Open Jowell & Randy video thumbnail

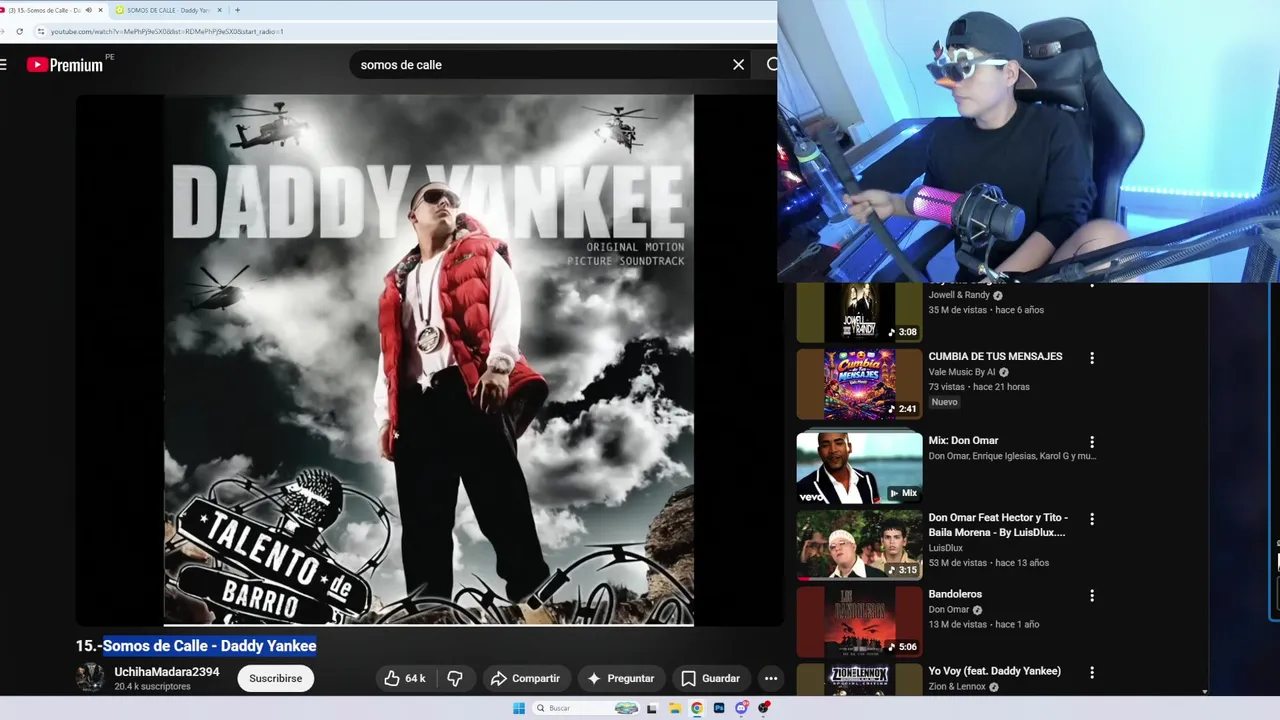859,312
